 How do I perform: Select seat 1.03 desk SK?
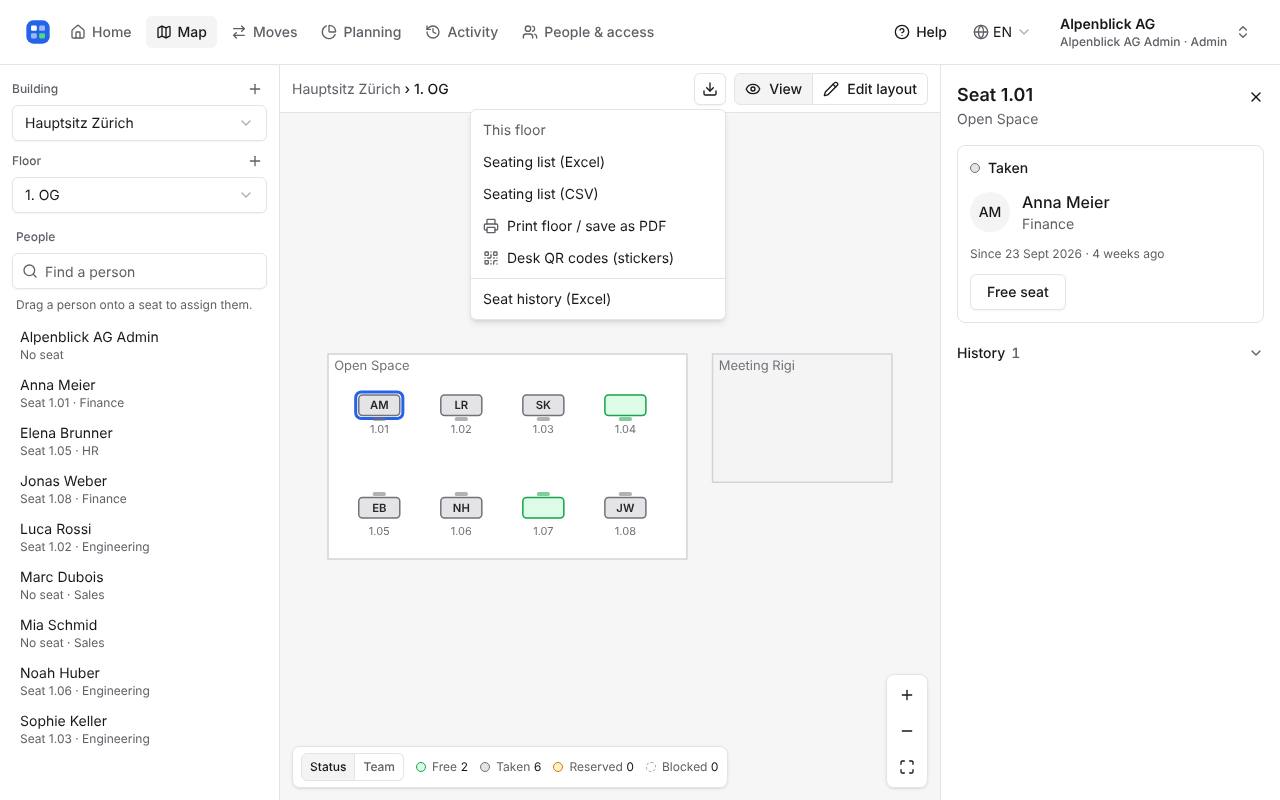[543, 405]
